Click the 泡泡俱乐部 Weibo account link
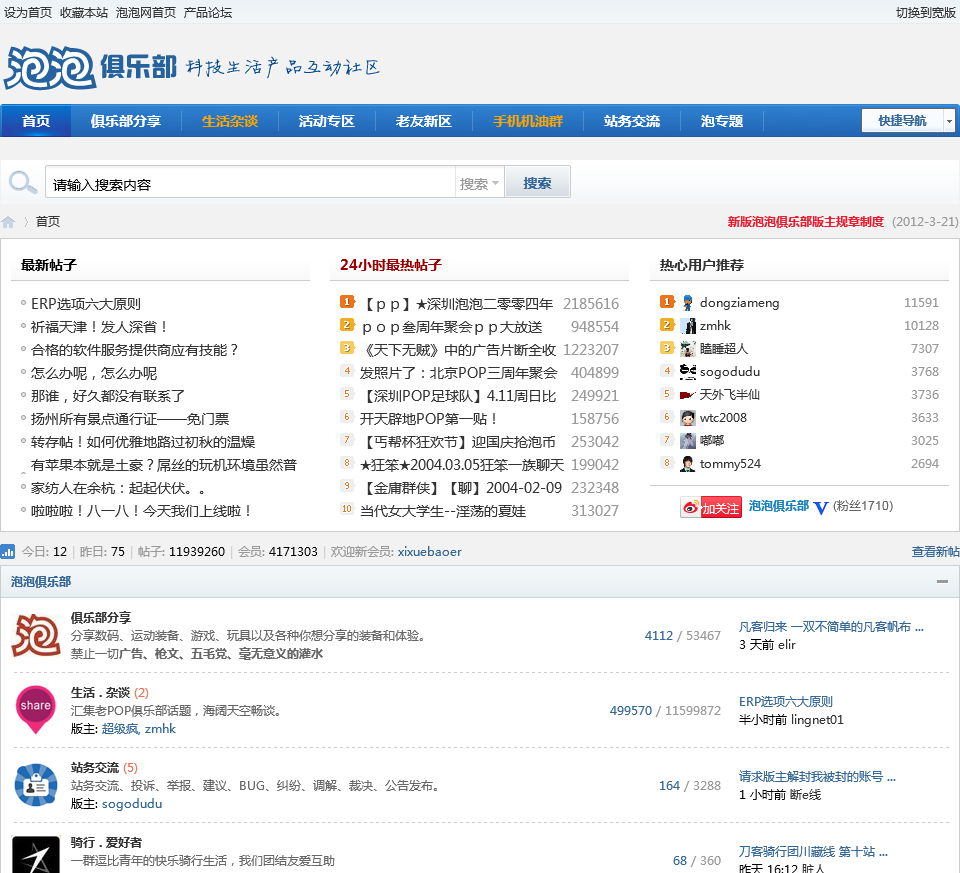960x873 pixels. 779,506
